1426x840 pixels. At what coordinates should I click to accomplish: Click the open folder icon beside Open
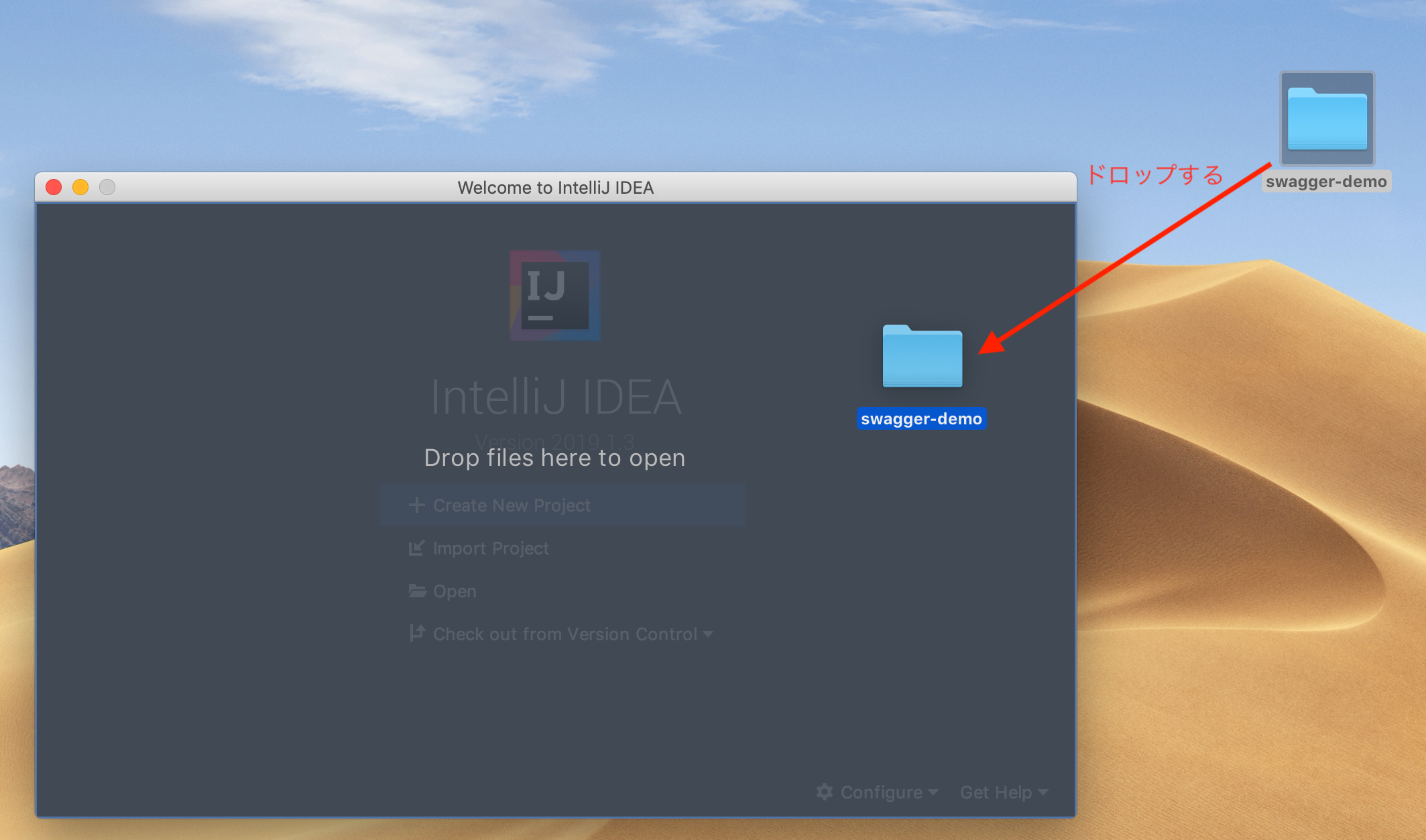click(417, 591)
